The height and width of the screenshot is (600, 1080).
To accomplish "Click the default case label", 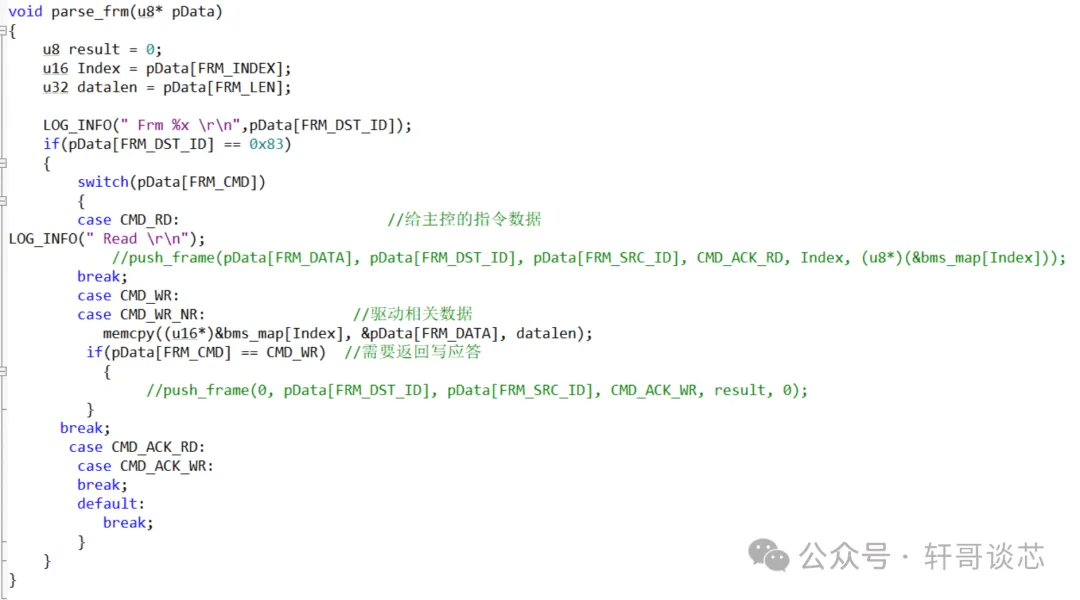I will click(110, 504).
